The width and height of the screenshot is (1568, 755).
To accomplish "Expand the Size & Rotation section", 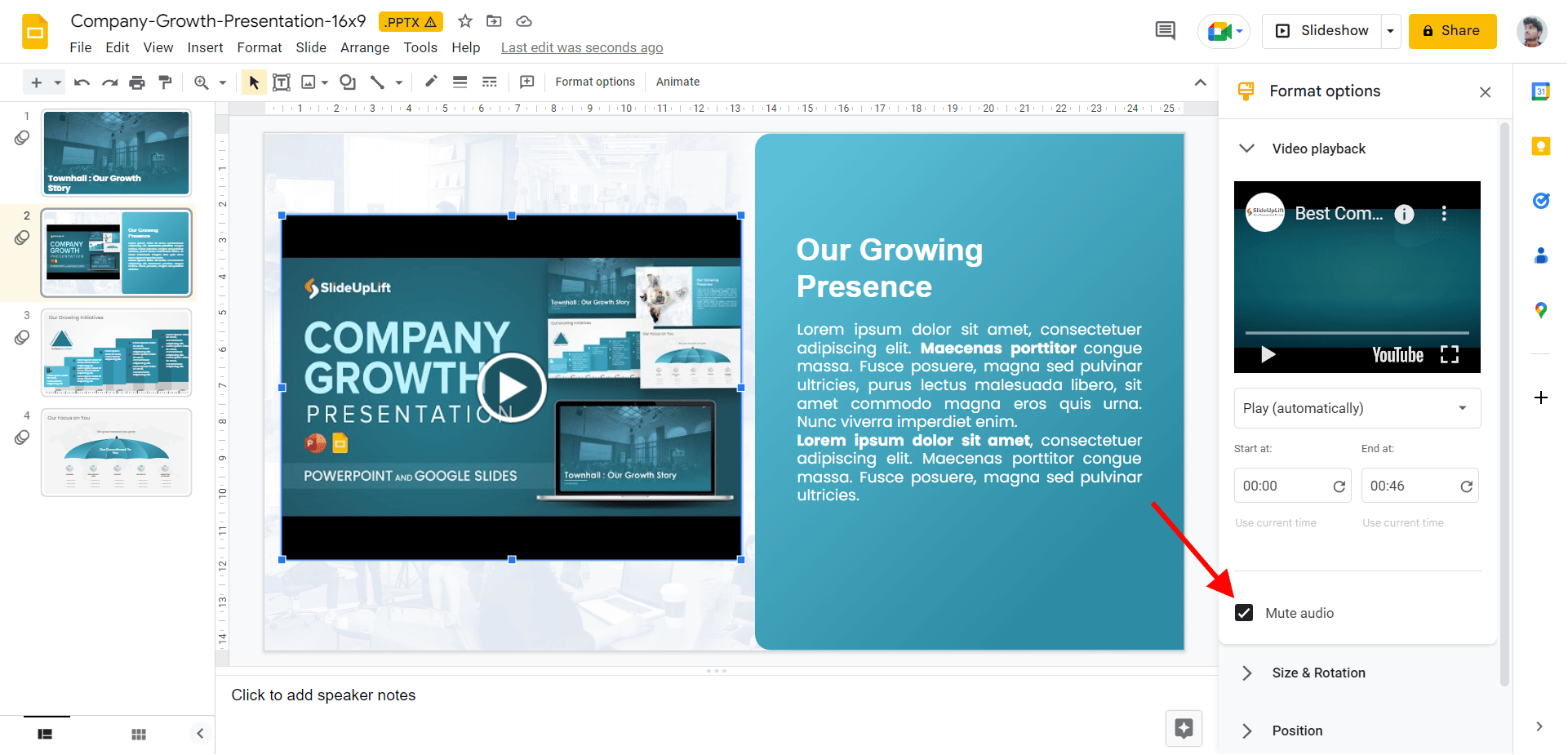I will (x=1246, y=673).
